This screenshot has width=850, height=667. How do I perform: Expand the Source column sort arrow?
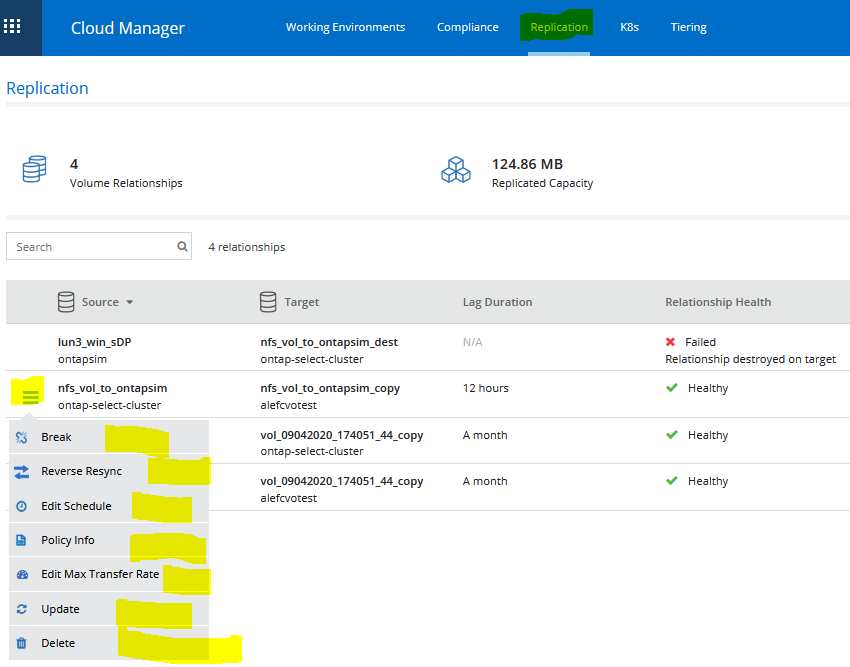click(x=130, y=302)
